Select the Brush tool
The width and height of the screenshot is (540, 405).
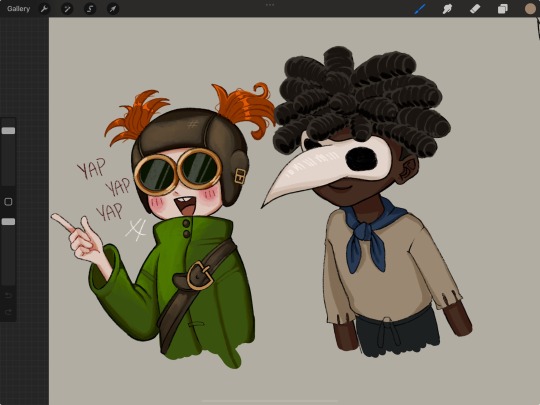[420, 9]
